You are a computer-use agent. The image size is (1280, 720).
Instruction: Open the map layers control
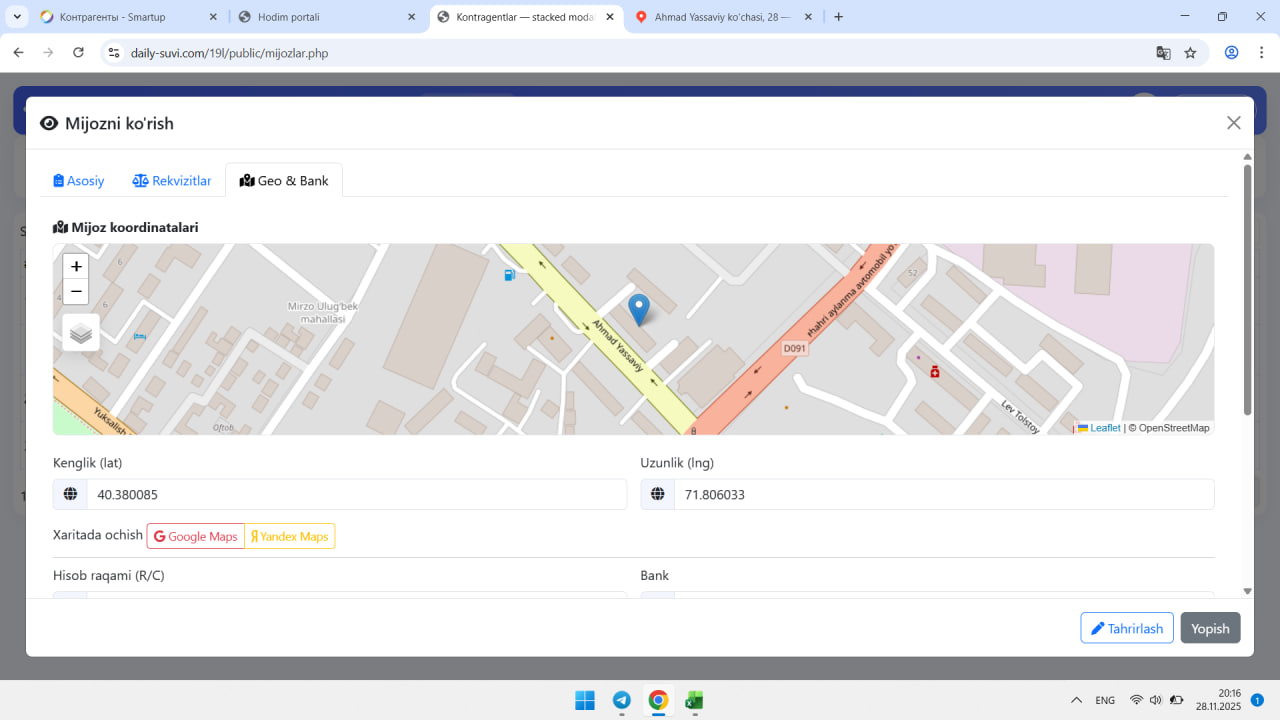coord(81,333)
